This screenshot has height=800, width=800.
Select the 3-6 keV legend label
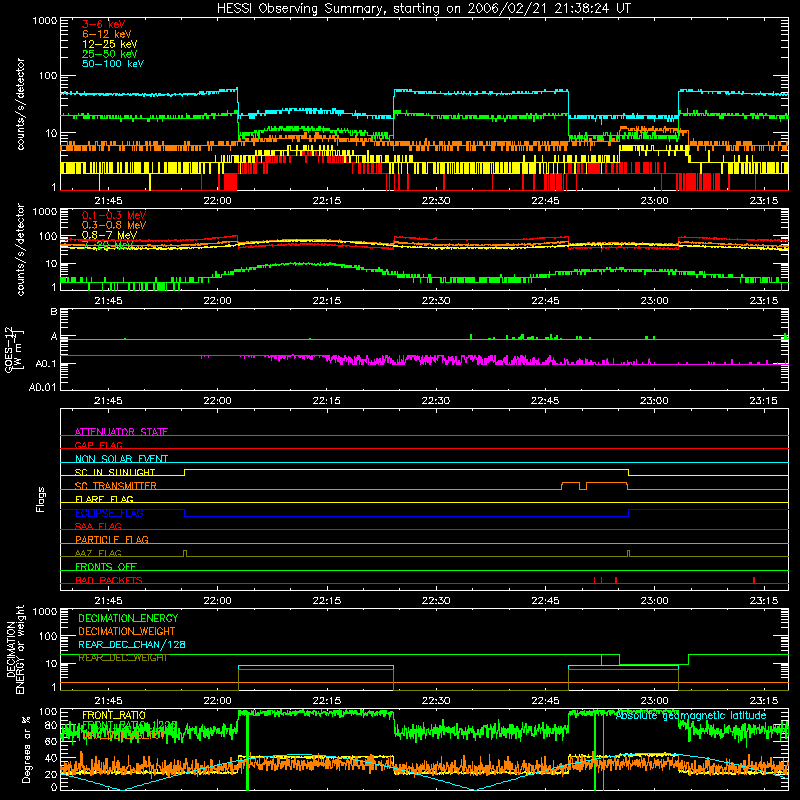tap(103, 24)
